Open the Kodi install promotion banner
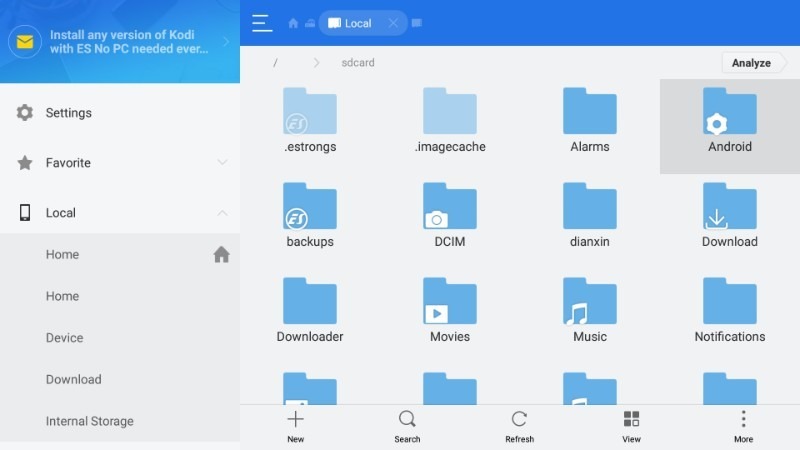Screen dimensions: 800x450 click(120, 42)
